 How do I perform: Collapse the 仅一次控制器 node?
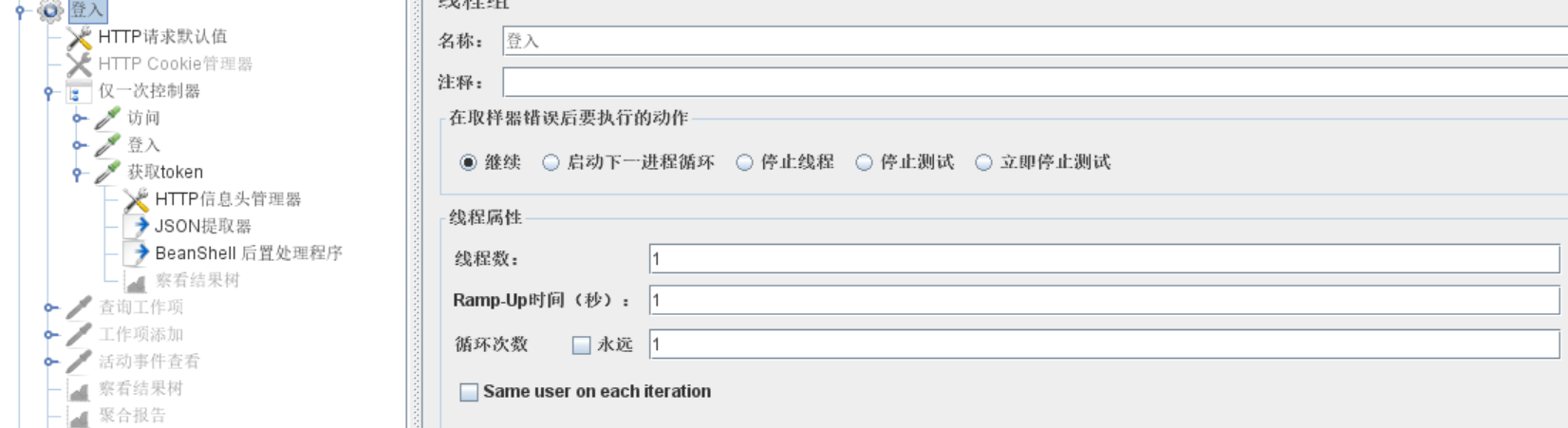[48, 92]
